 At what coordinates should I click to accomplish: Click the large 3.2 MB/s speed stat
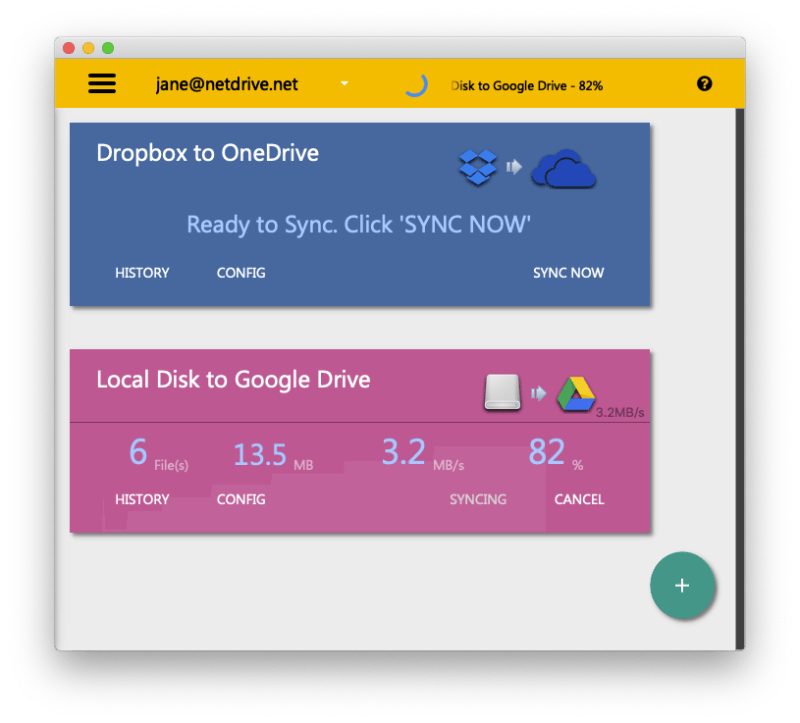[x=423, y=454]
